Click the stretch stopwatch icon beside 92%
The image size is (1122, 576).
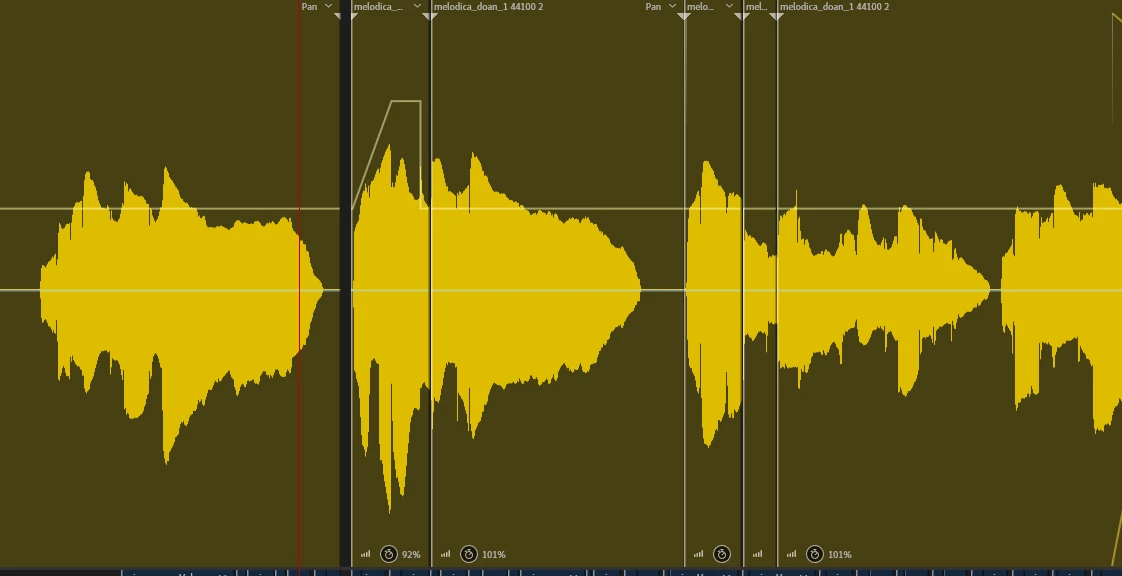389,554
